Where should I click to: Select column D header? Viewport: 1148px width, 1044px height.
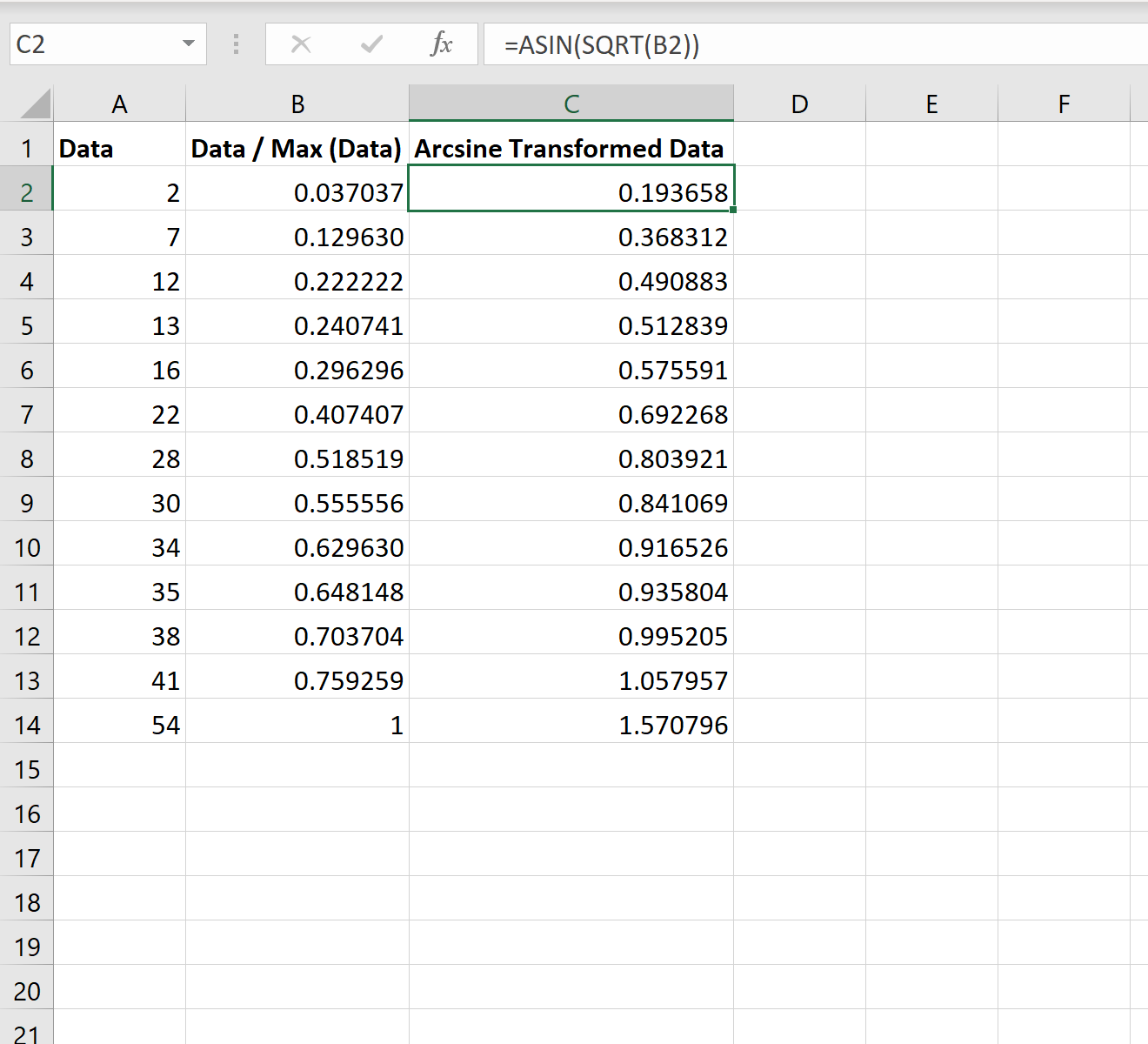[799, 104]
